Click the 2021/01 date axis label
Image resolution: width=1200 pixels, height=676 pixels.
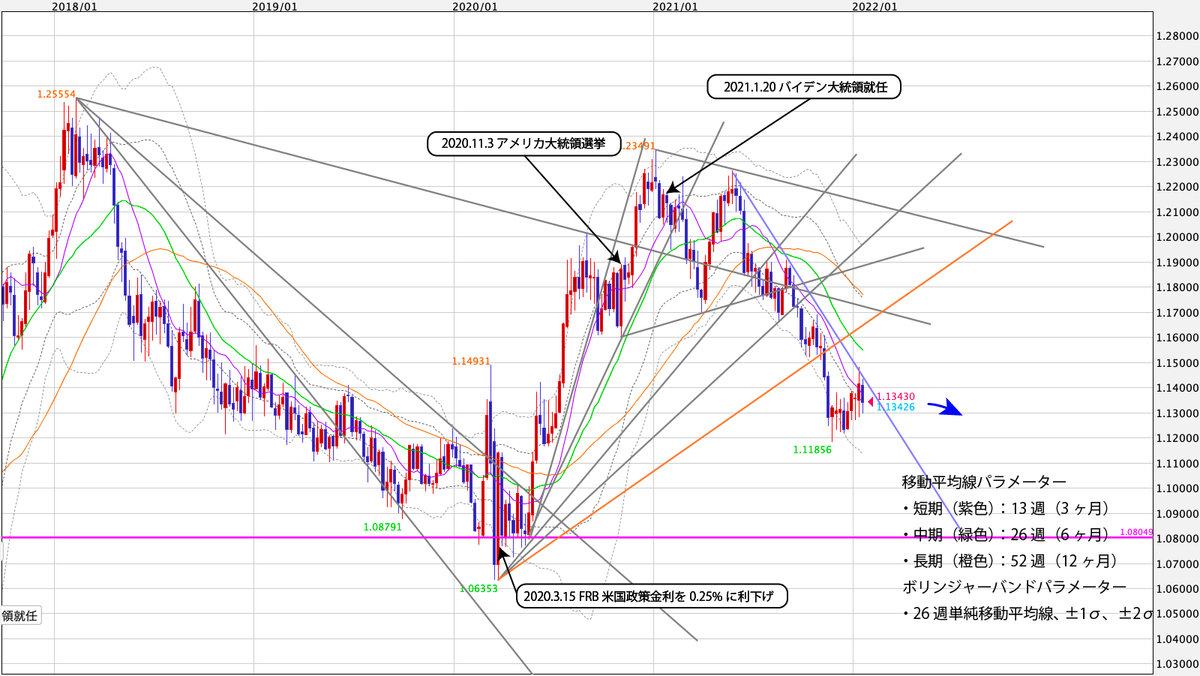click(x=675, y=6)
